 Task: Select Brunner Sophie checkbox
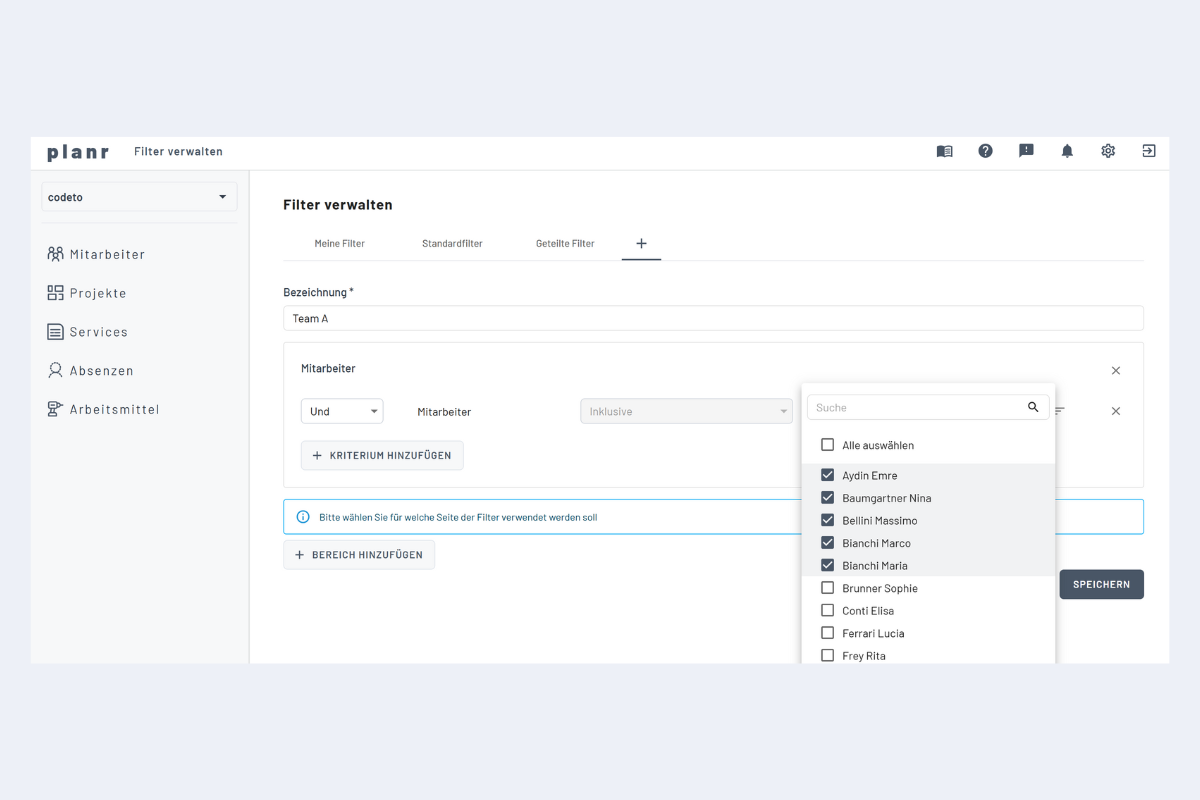click(827, 588)
